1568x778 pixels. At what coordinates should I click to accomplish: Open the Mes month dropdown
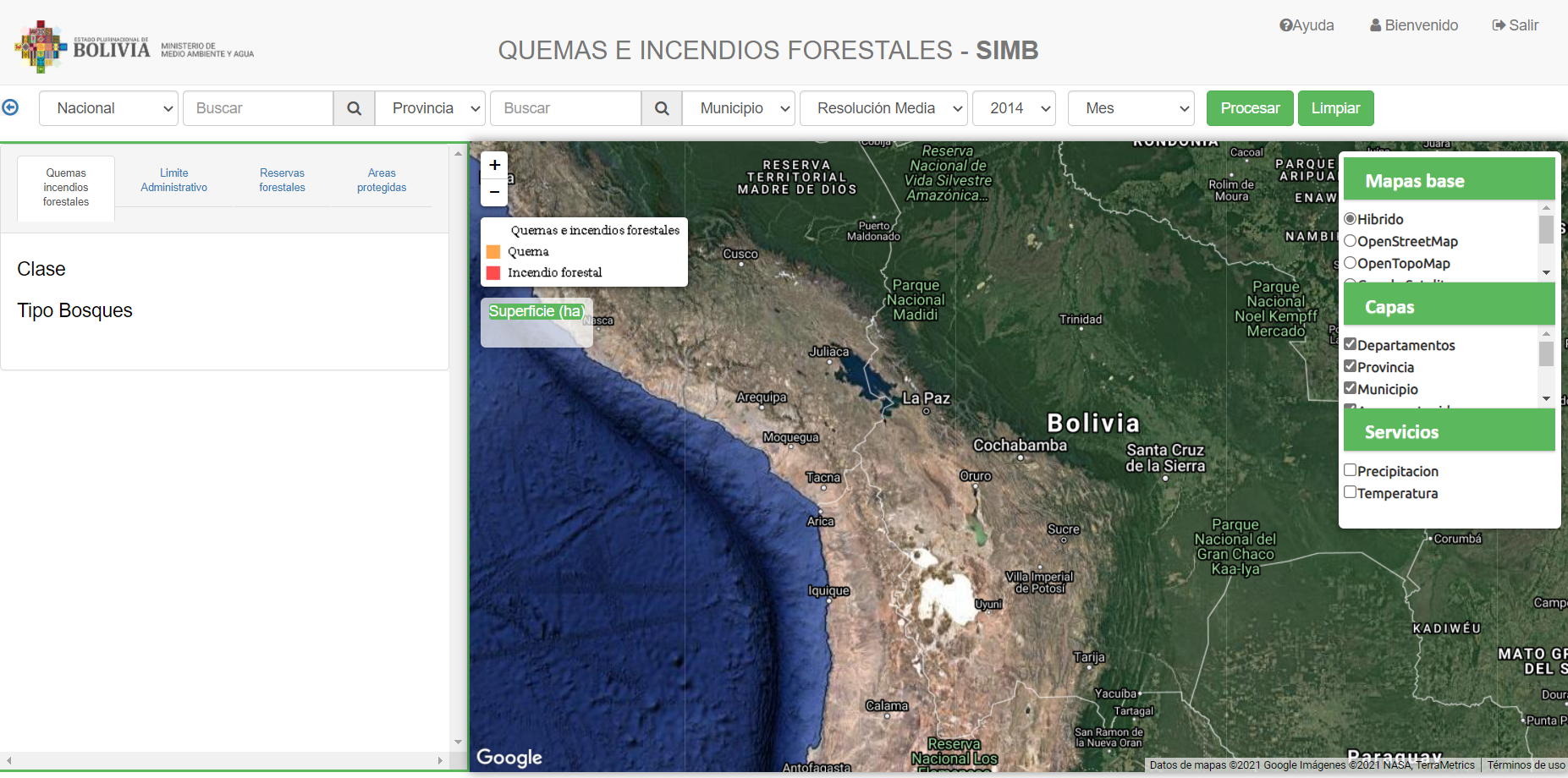click(1131, 108)
